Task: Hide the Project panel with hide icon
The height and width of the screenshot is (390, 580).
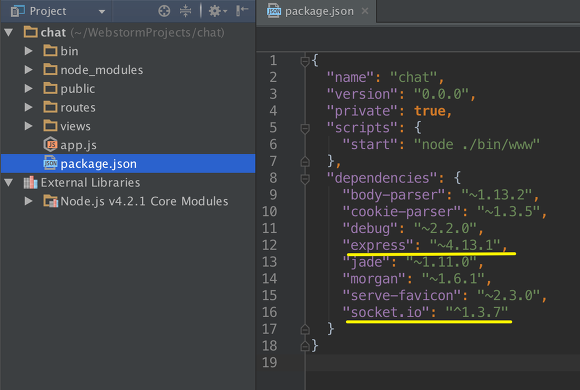Action: (x=242, y=11)
